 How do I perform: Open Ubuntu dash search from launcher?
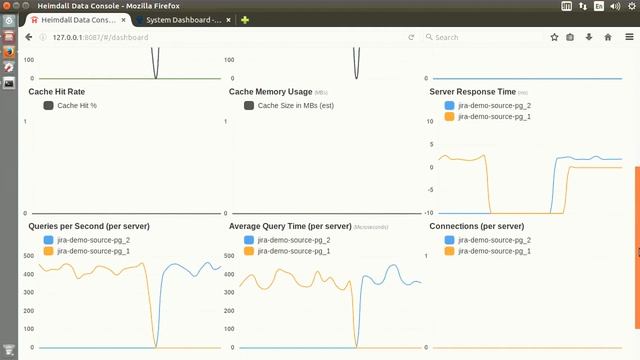click(x=9, y=20)
